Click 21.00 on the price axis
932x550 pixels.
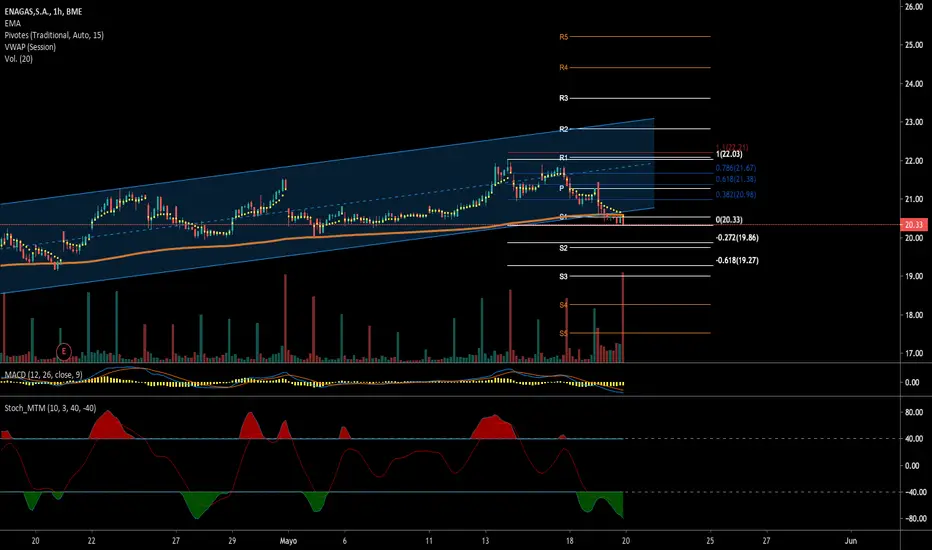914,199
